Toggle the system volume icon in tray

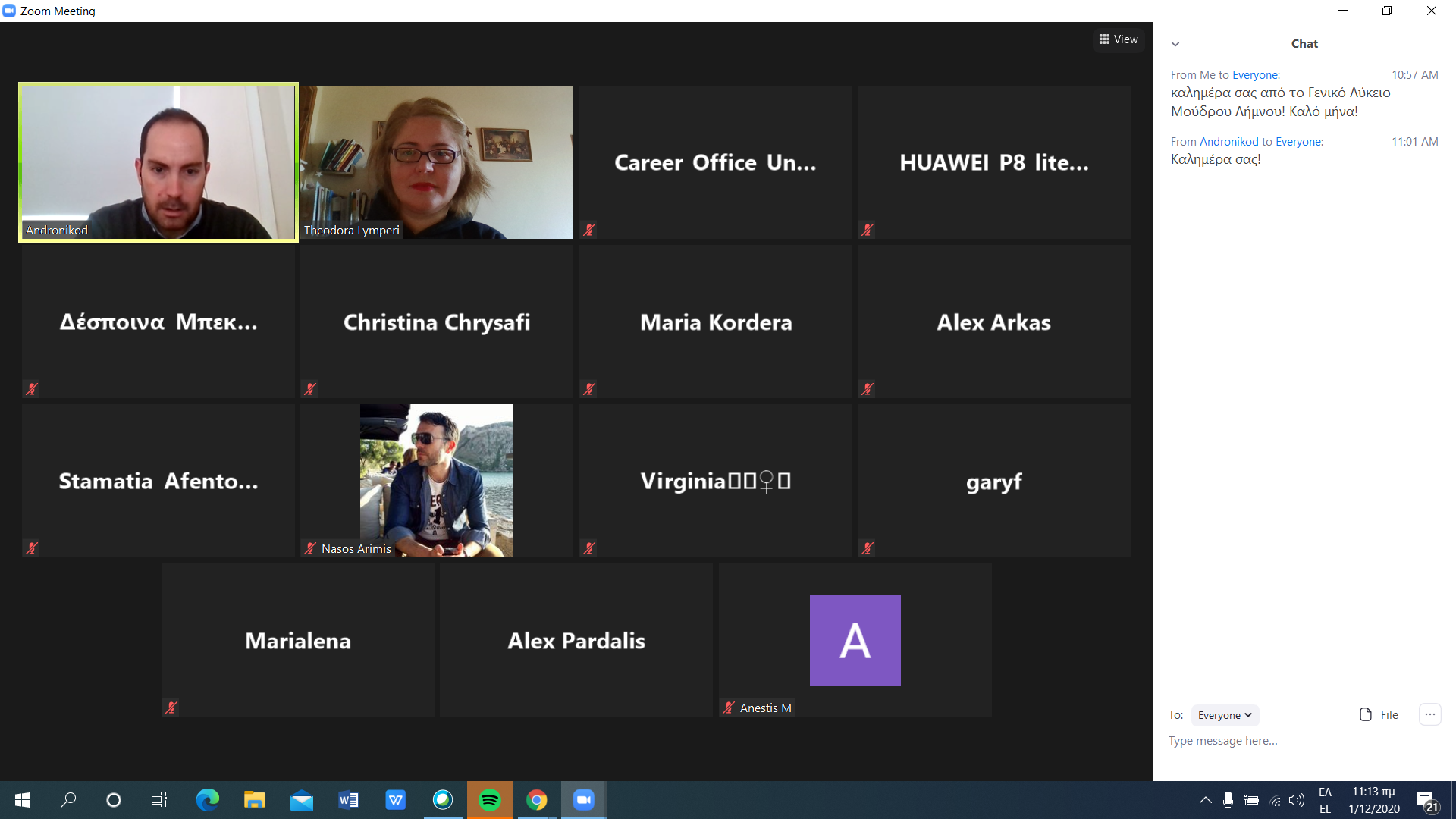click(1297, 800)
